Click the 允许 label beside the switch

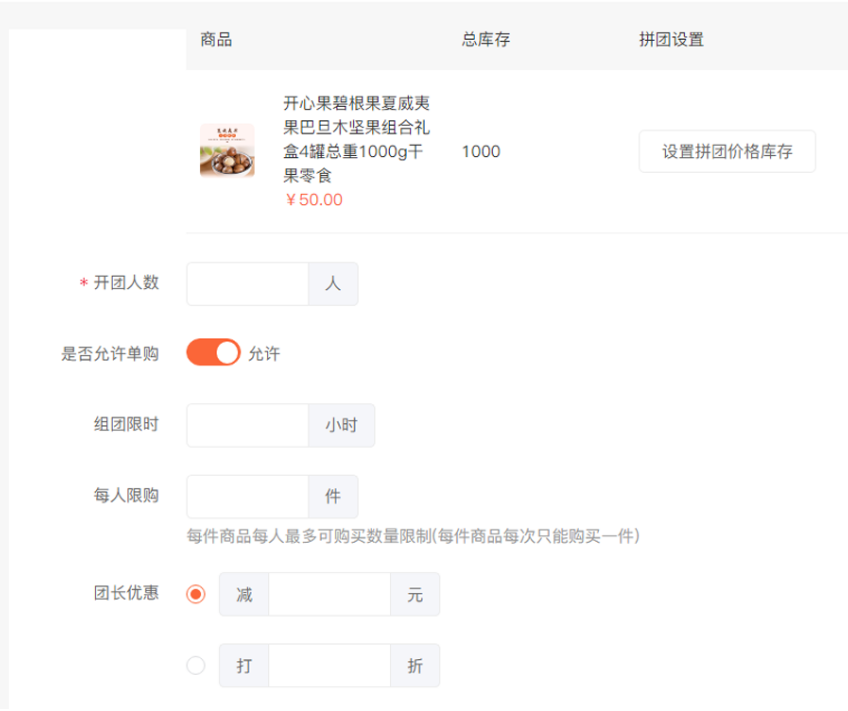(x=264, y=354)
